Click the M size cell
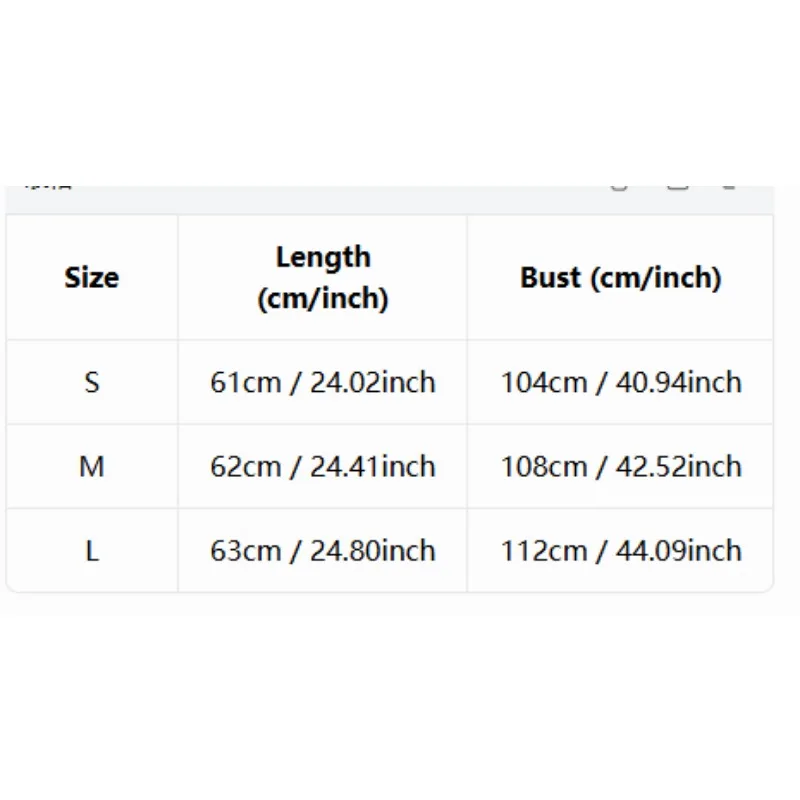This screenshot has height=800, width=800. (92, 466)
